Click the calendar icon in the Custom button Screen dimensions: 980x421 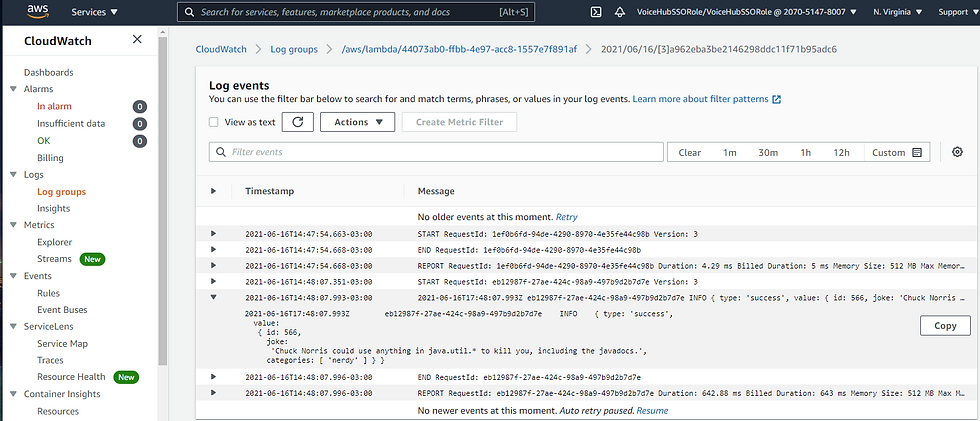point(917,152)
